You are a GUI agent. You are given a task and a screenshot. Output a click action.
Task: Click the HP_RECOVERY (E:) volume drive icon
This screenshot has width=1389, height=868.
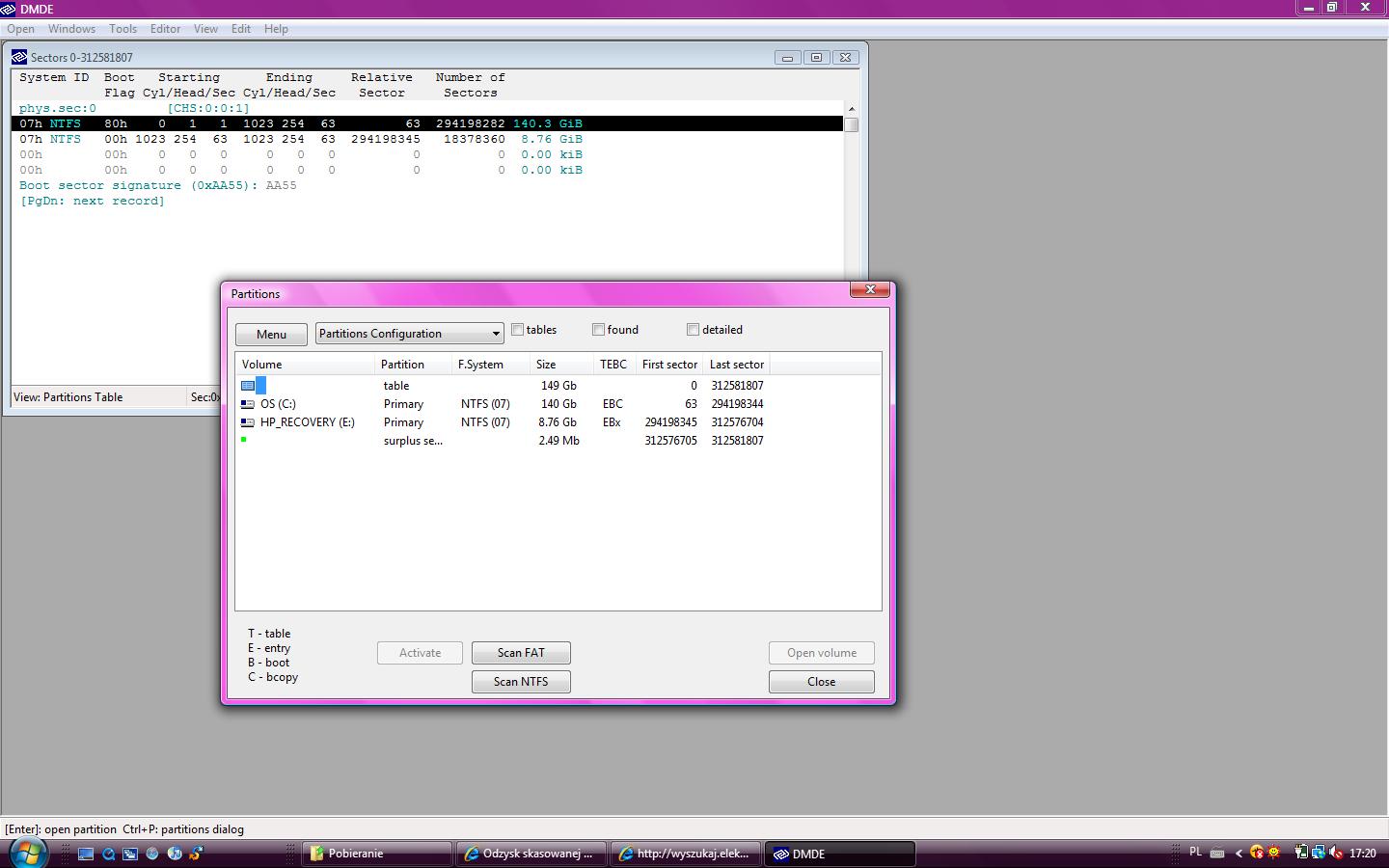point(248,422)
